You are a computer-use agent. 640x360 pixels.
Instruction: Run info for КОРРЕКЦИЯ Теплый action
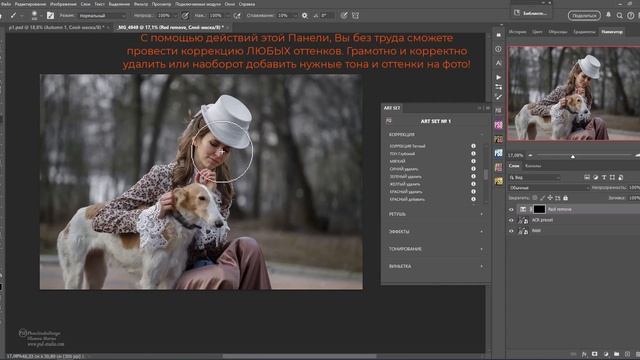(473, 146)
